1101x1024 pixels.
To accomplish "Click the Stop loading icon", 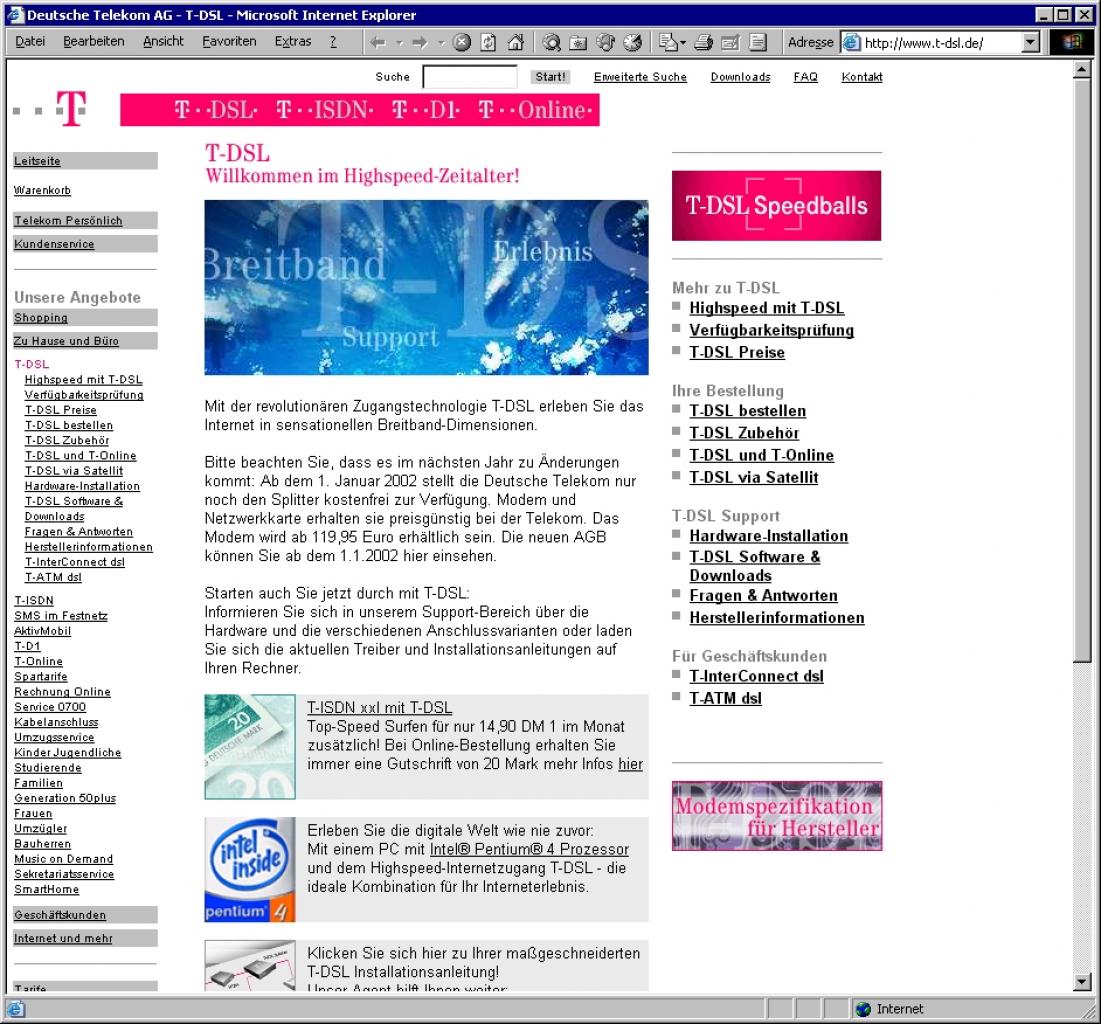I will tap(461, 43).
